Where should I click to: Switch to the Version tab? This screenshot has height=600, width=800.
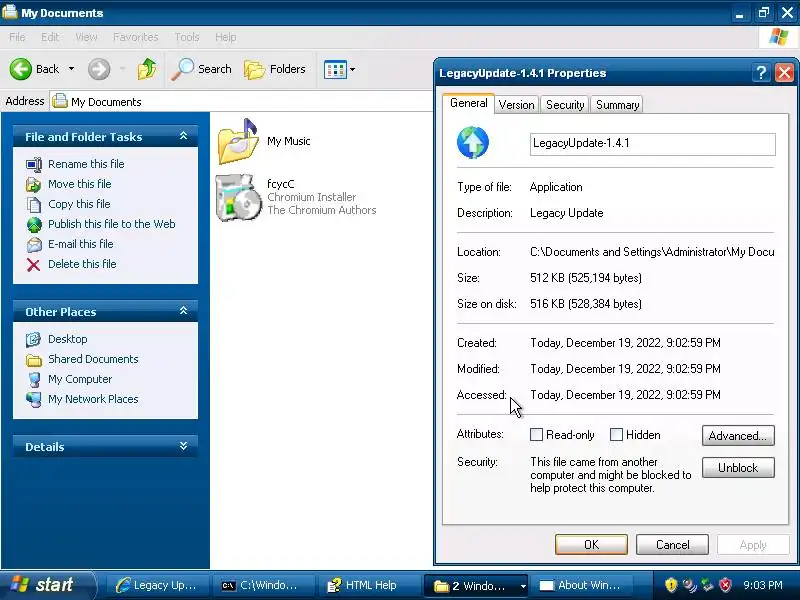pos(516,105)
